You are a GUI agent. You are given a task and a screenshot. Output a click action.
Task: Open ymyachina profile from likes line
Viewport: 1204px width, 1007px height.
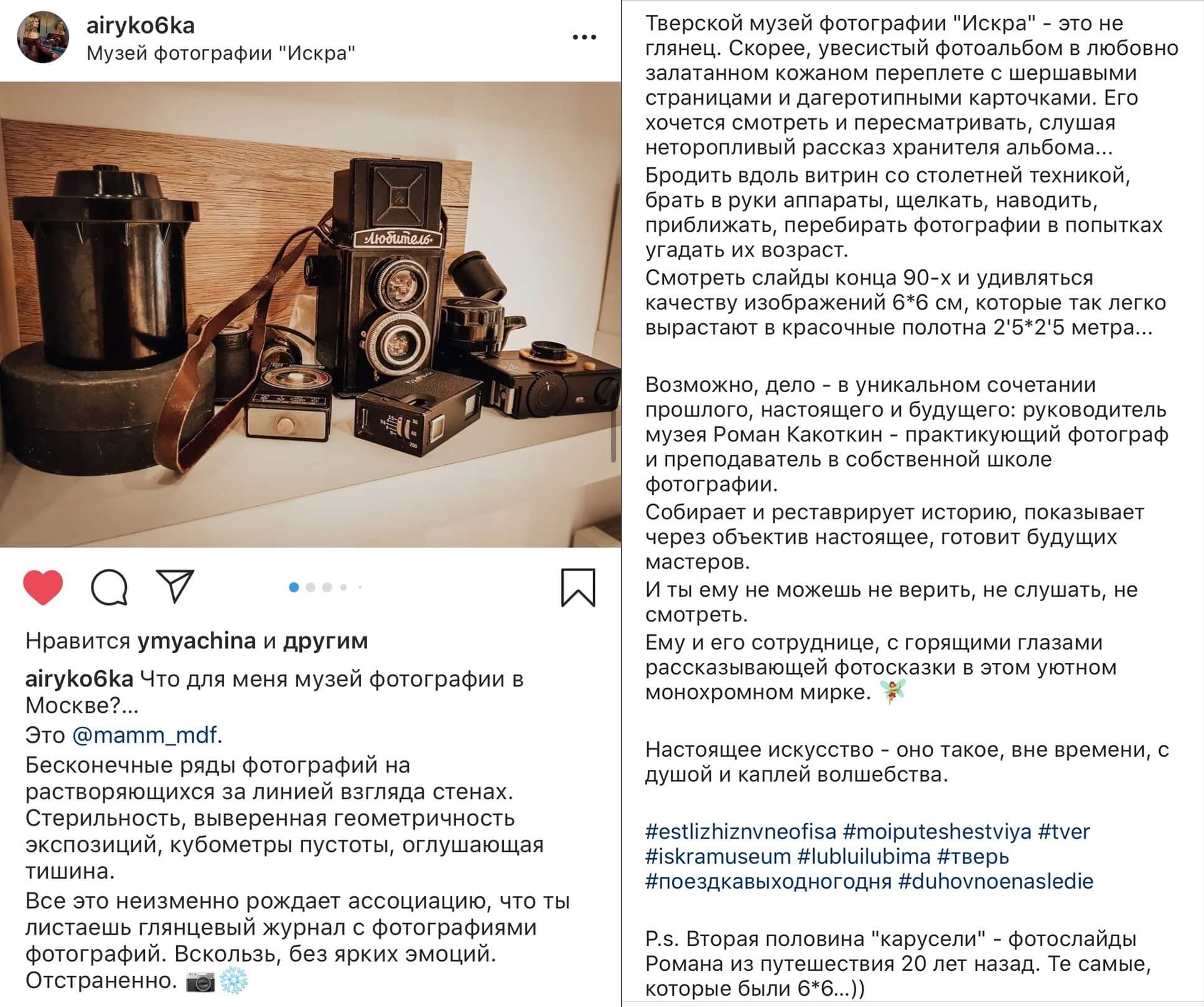pos(197,640)
